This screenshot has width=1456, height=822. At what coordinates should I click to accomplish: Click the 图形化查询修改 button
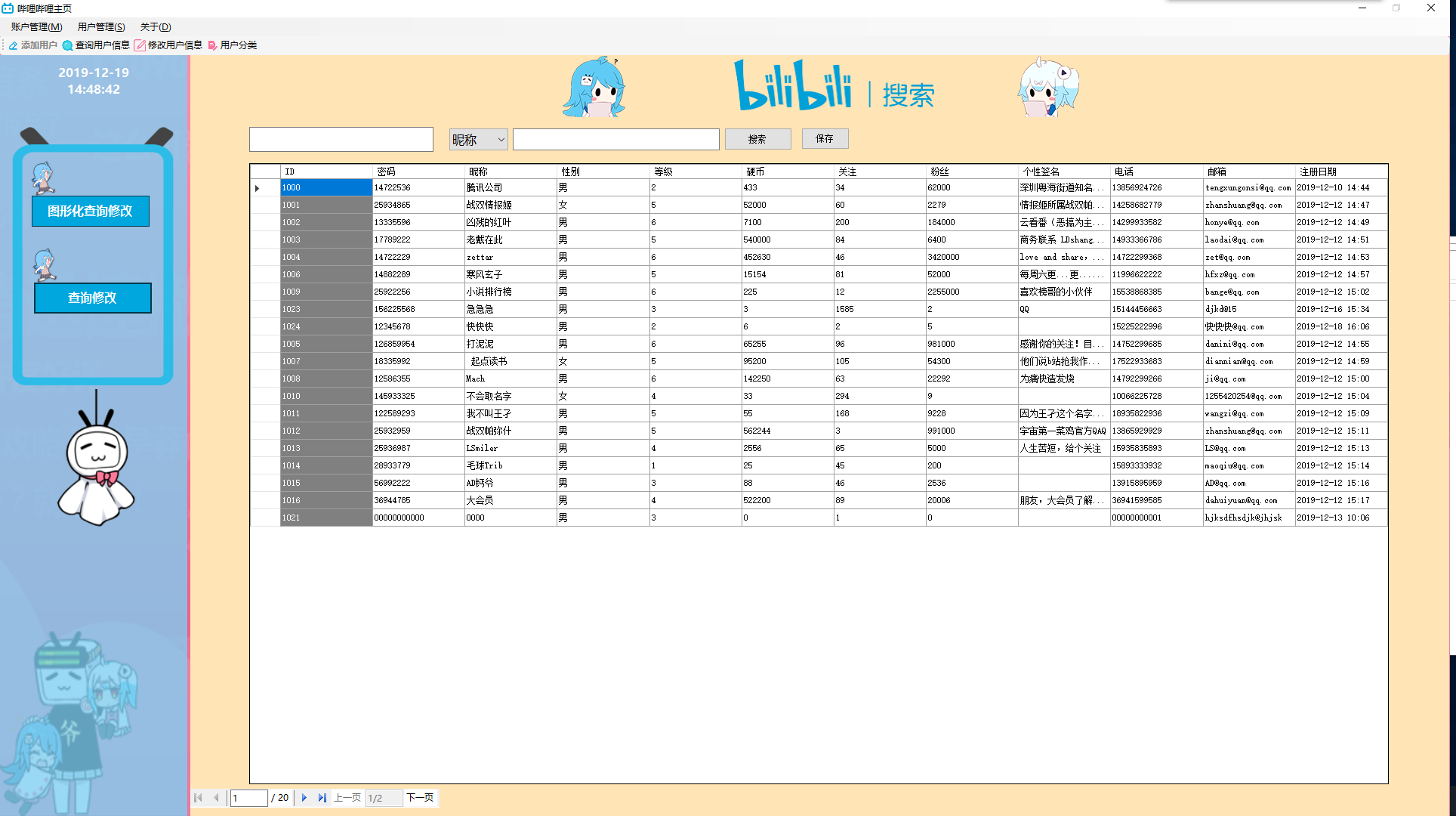tap(91, 211)
